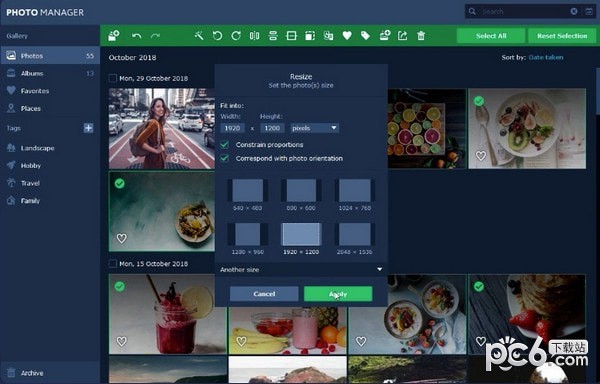Open Favorites in the sidebar
The height and width of the screenshot is (384, 600).
pyautogui.click(x=50, y=91)
